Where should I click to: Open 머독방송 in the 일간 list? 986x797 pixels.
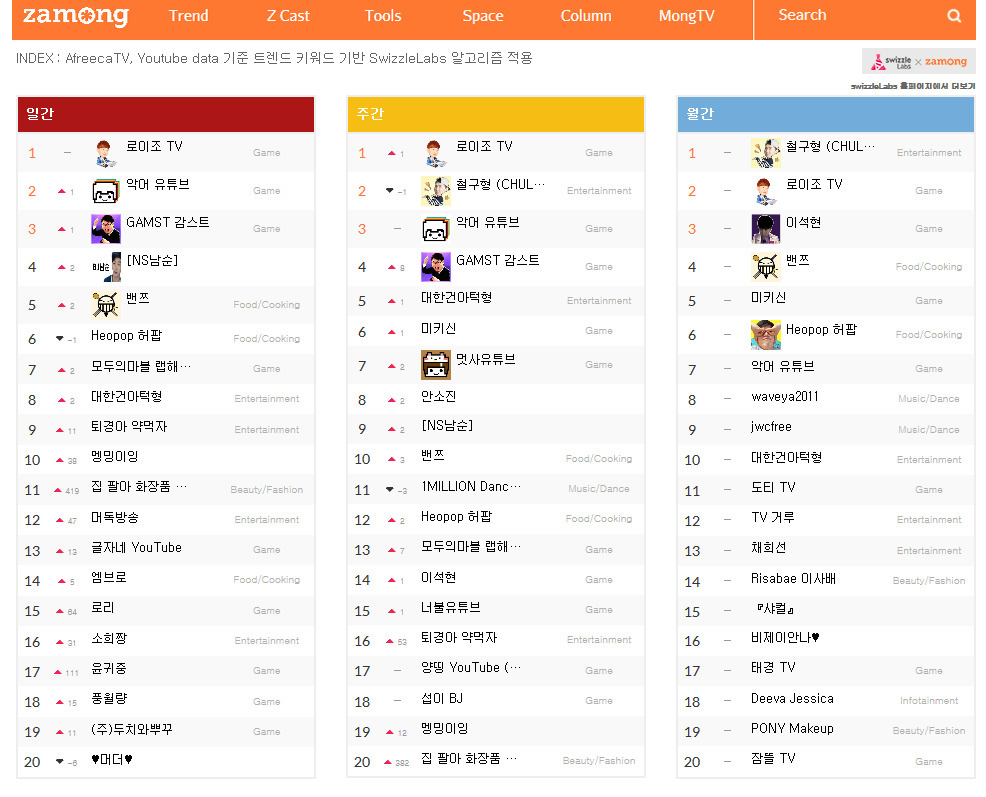click(114, 517)
